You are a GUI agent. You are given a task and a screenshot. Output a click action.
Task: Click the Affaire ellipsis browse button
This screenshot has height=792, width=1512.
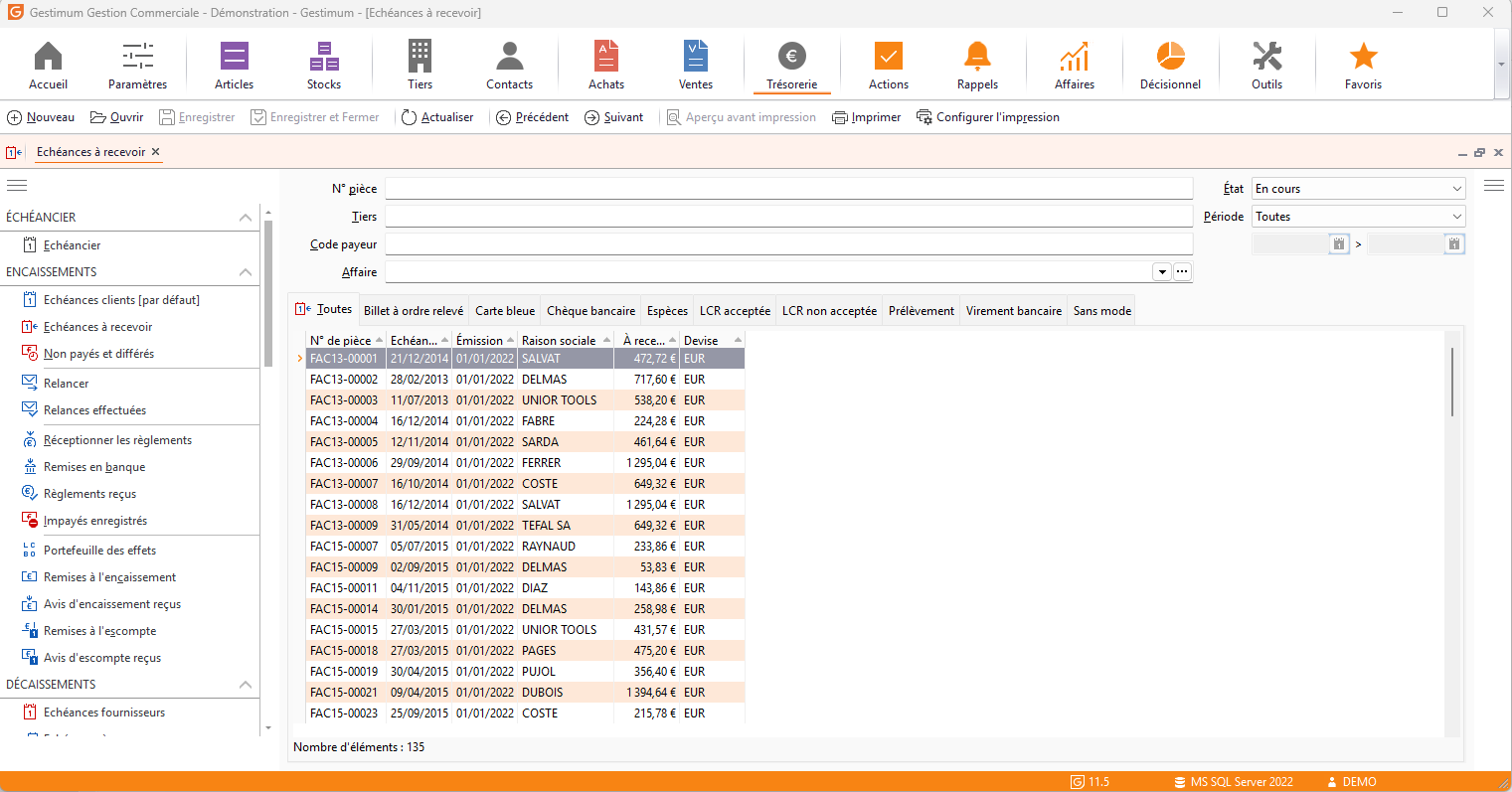click(x=1182, y=272)
